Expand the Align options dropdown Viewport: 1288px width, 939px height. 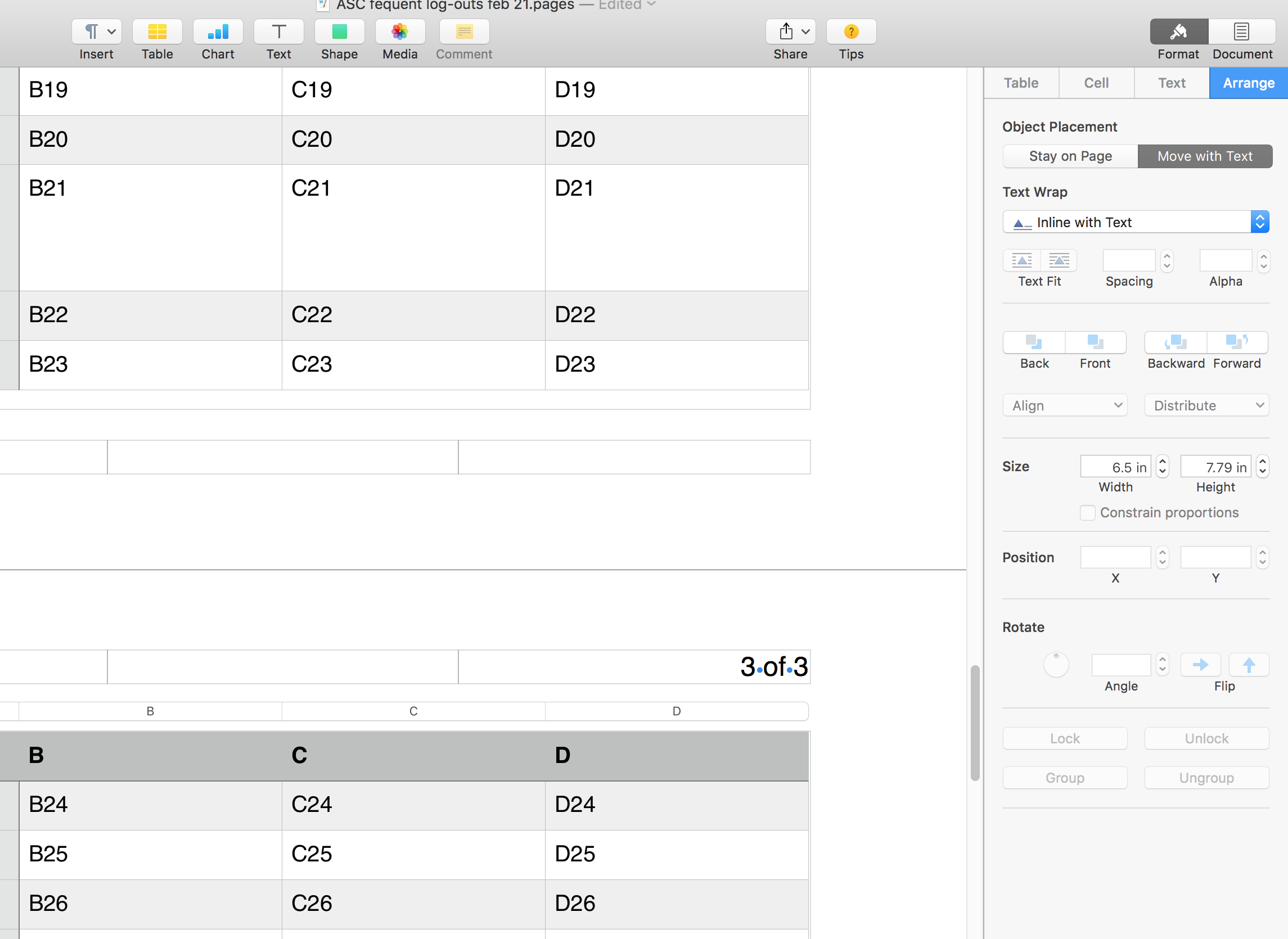coord(1065,404)
